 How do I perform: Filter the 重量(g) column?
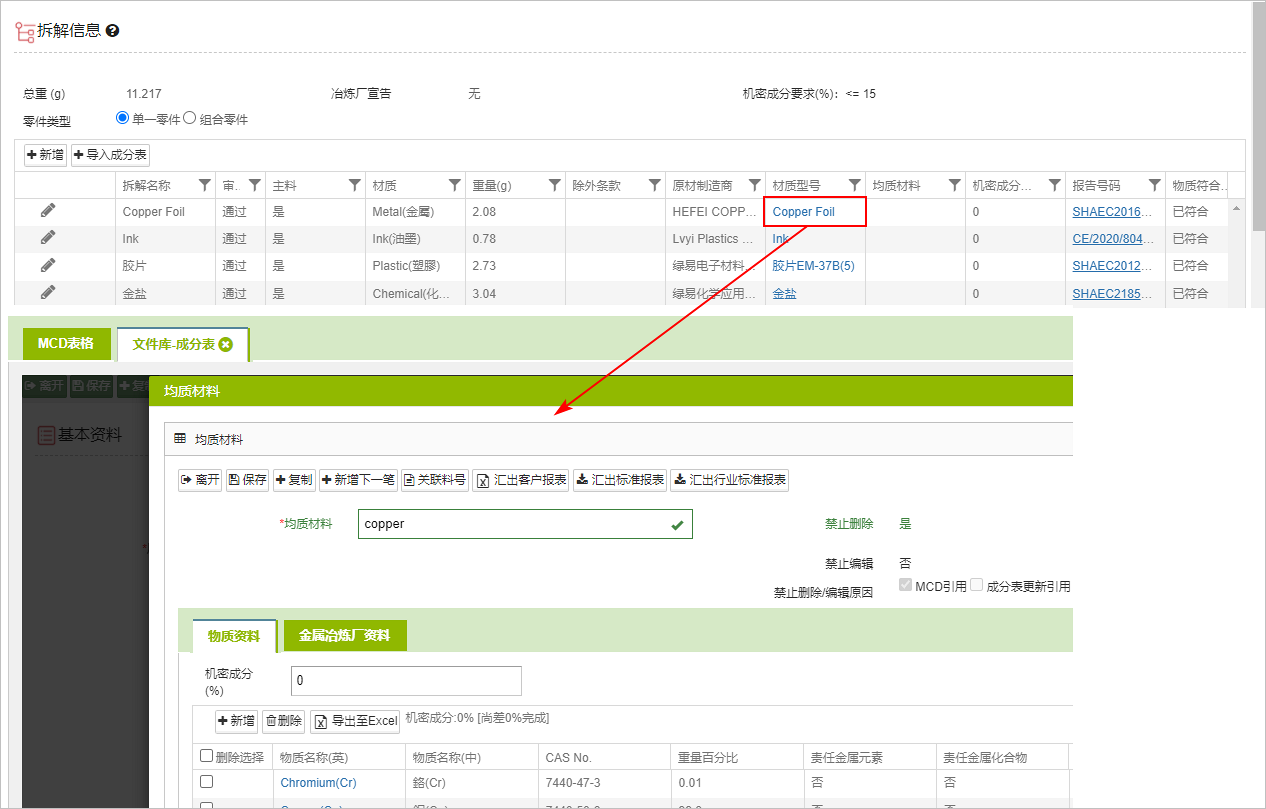[555, 185]
